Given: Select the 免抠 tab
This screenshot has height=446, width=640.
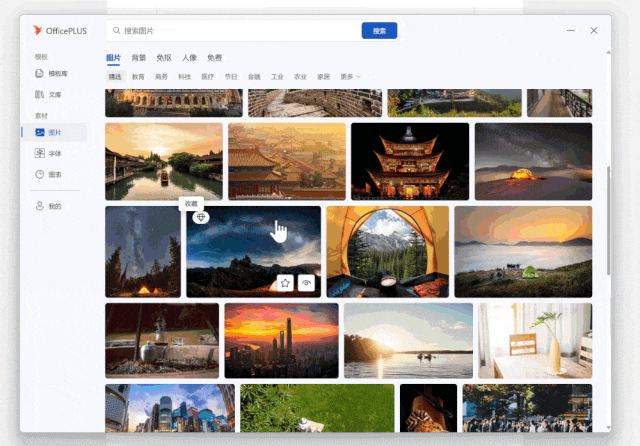Looking at the screenshot, I should pyautogui.click(x=164, y=58).
